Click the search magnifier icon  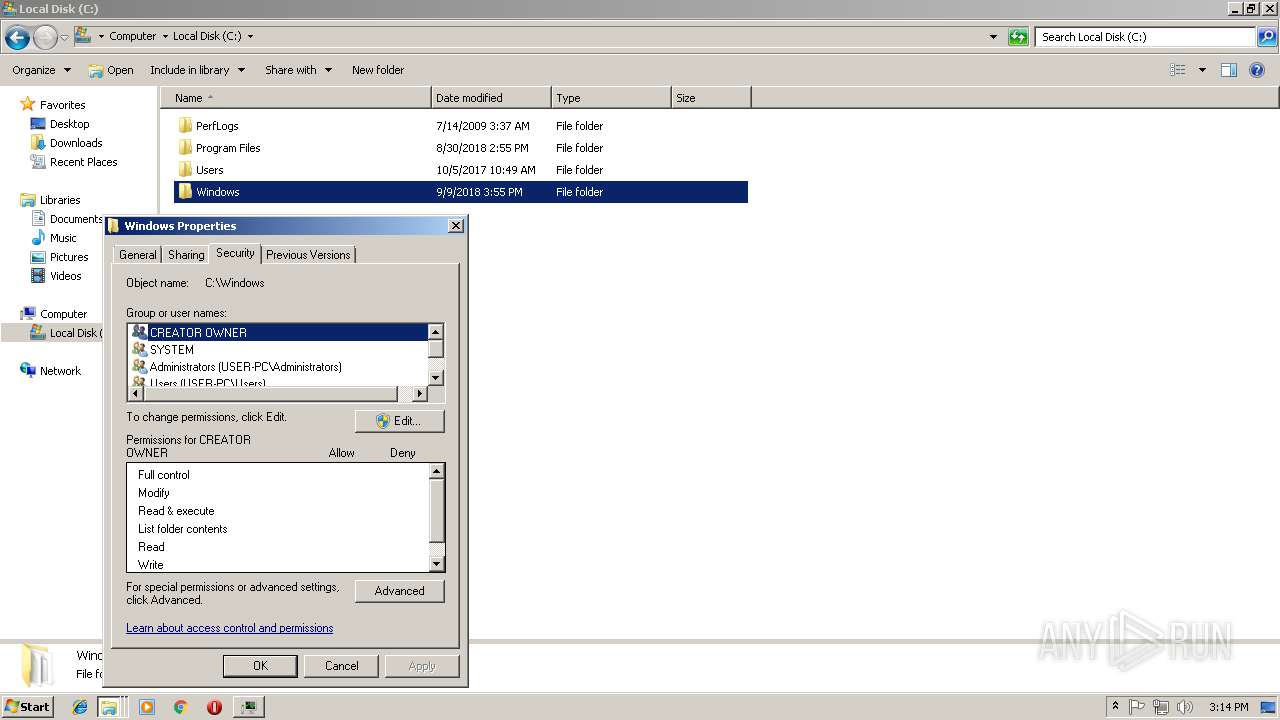coord(1267,37)
